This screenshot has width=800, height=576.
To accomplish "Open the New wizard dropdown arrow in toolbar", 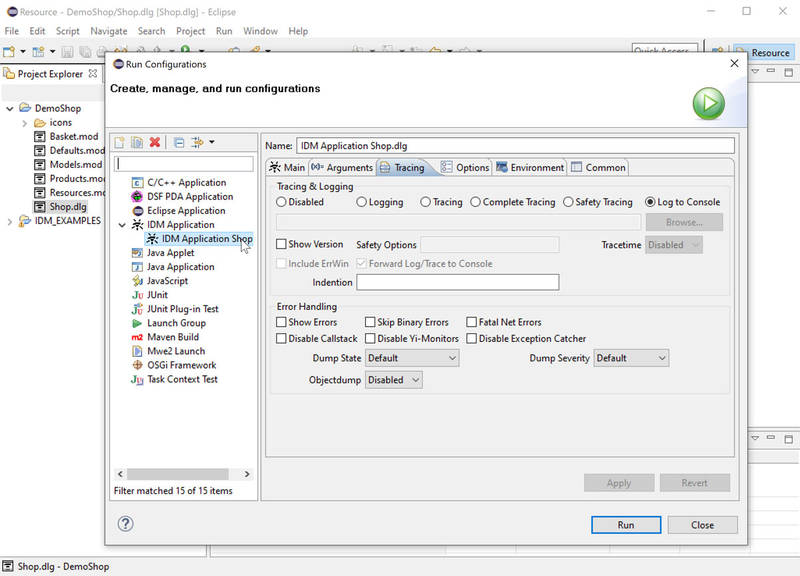I will (x=23, y=52).
